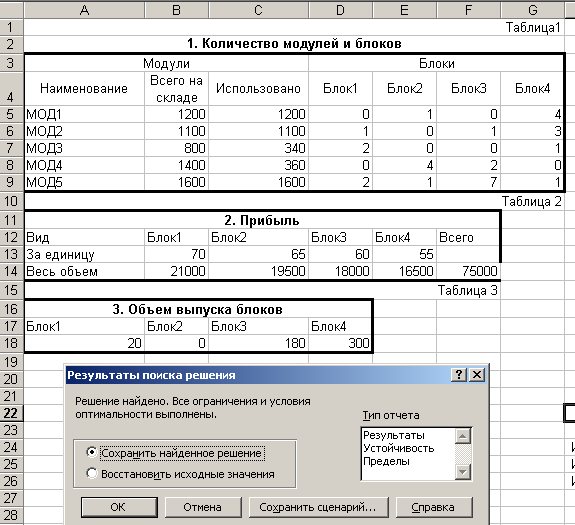Click the Модули group header

(166, 63)
